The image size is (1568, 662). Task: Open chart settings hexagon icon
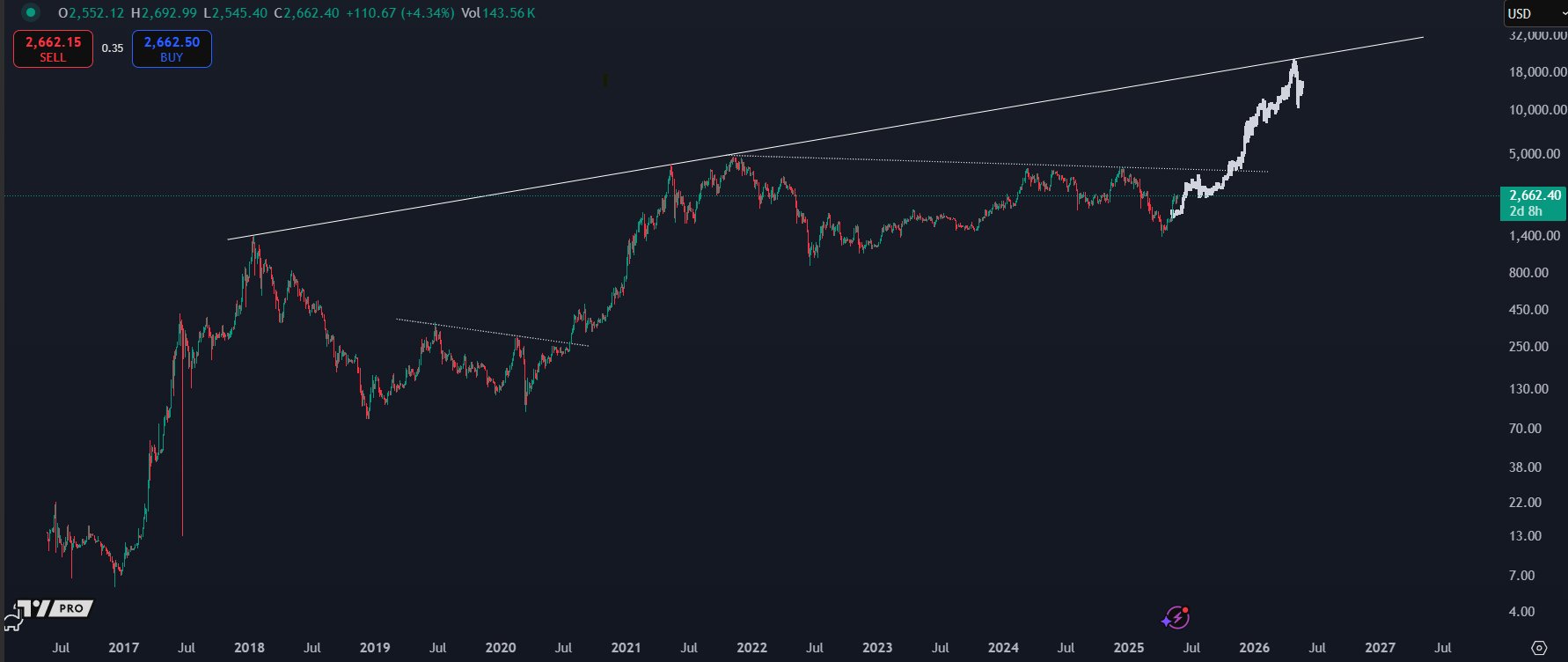click(1539, 648)
